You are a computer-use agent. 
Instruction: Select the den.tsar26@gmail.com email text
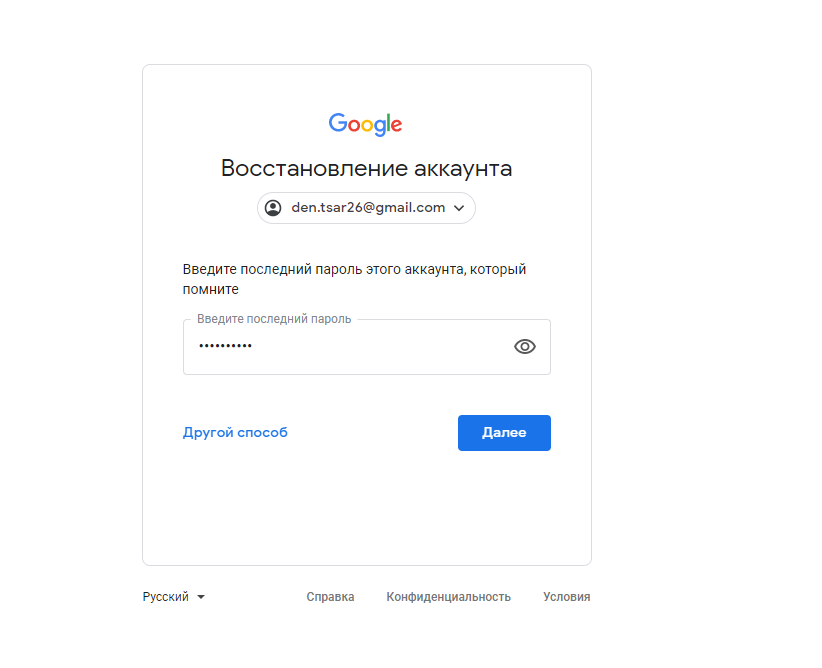(x=368, y=208)
